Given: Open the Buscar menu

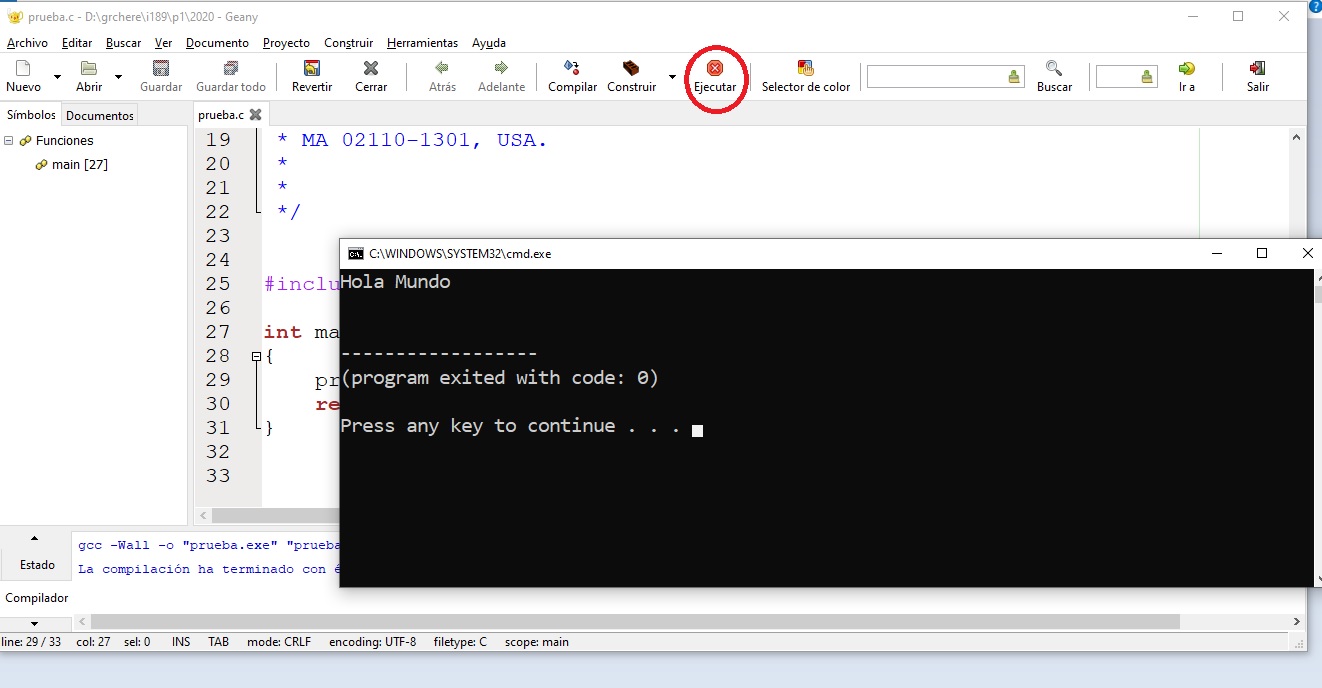Looking at the screenshot, I should point(123,43).
